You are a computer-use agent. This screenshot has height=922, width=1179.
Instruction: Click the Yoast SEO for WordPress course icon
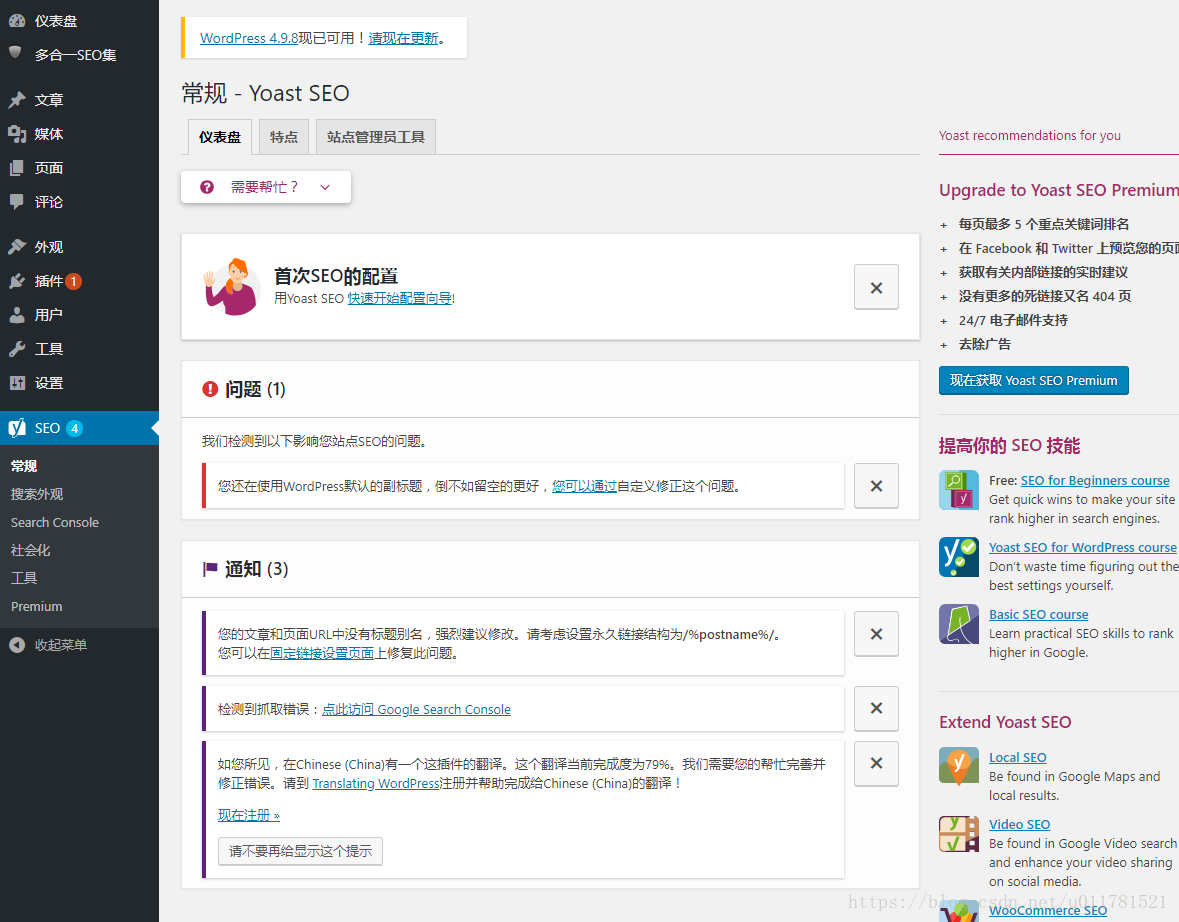[959, 557]
